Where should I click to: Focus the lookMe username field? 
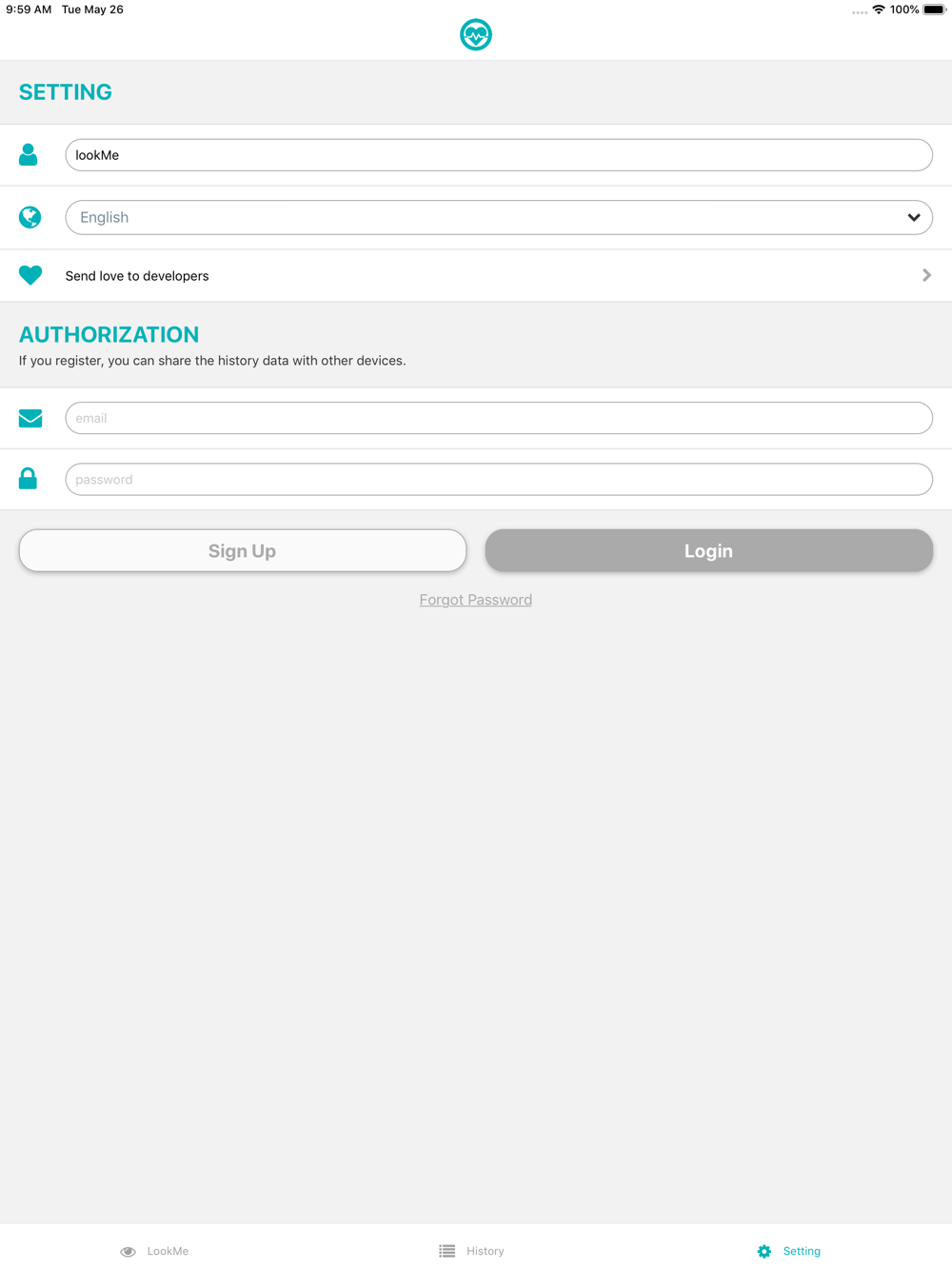499,155
